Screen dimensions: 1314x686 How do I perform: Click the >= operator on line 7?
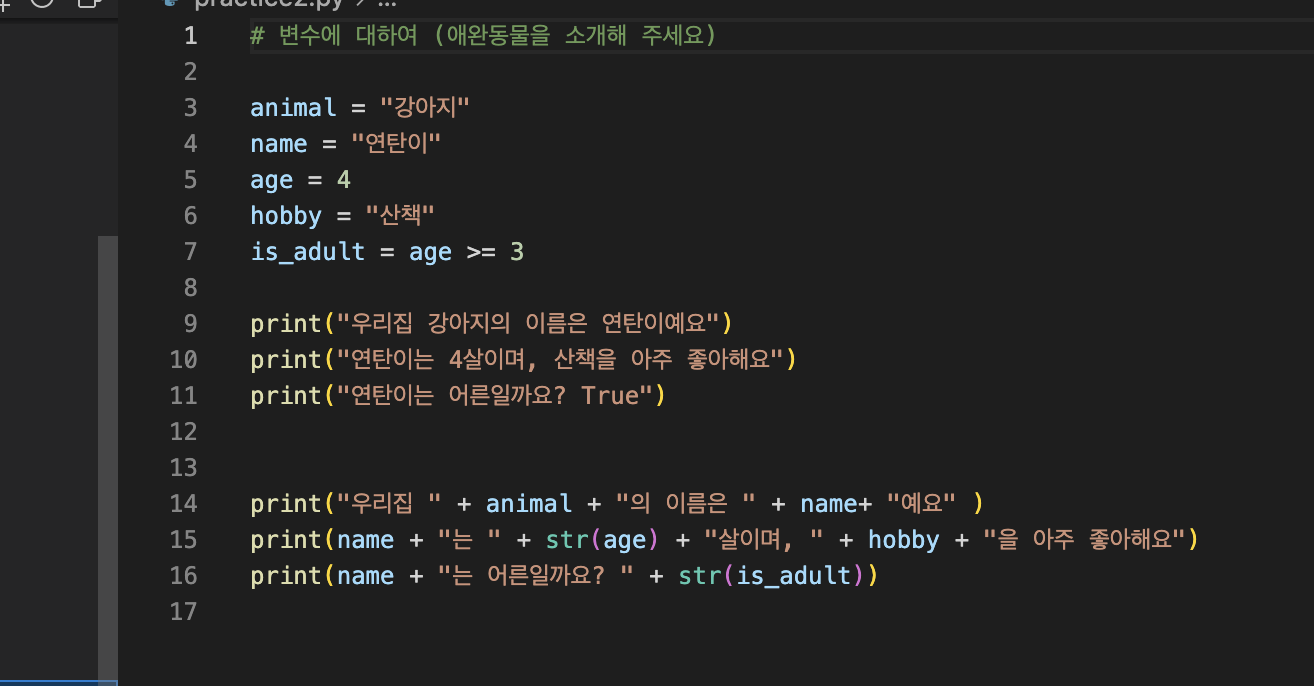tap(481, 252)
